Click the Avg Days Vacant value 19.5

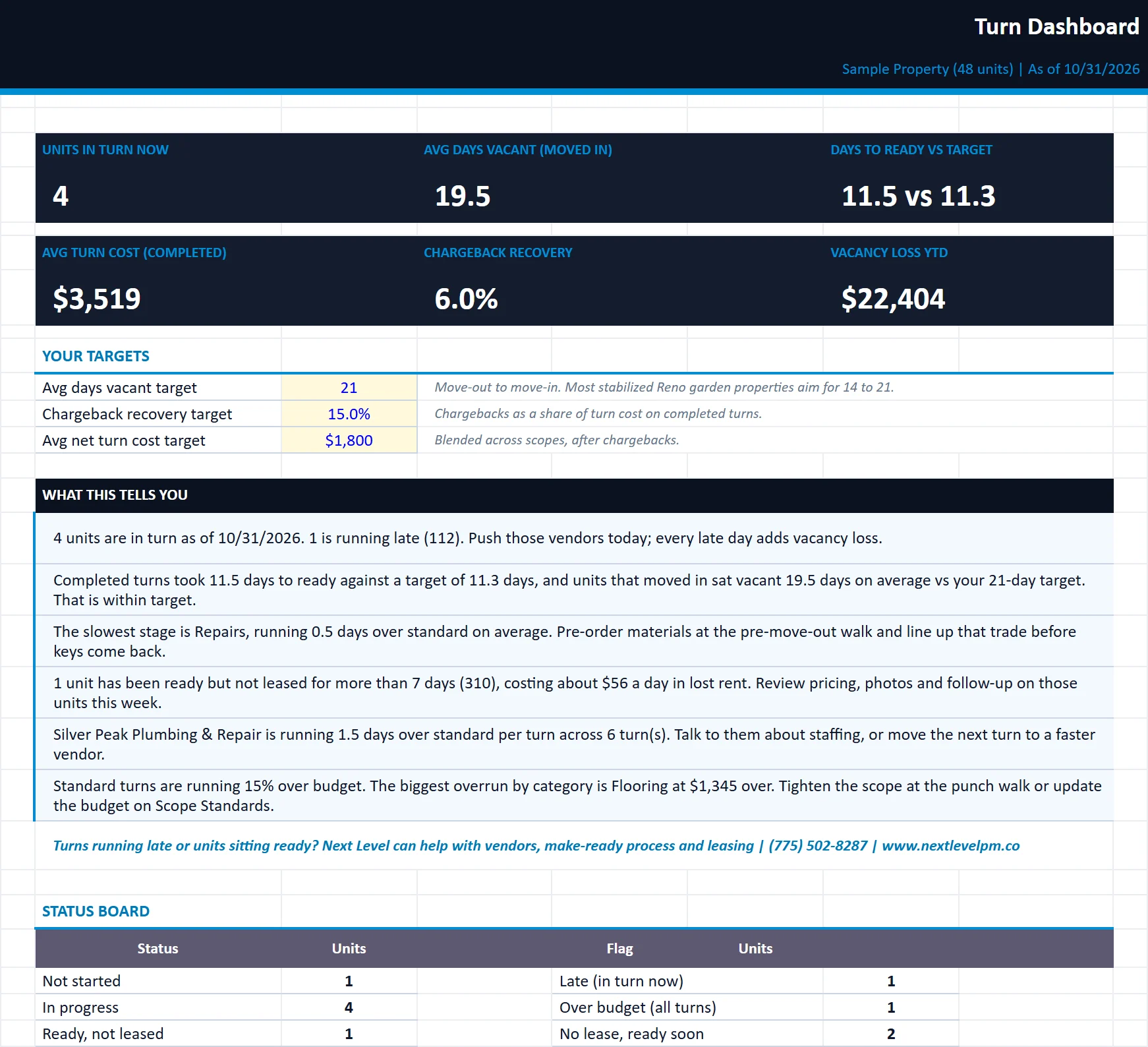[x=463, y=196]
